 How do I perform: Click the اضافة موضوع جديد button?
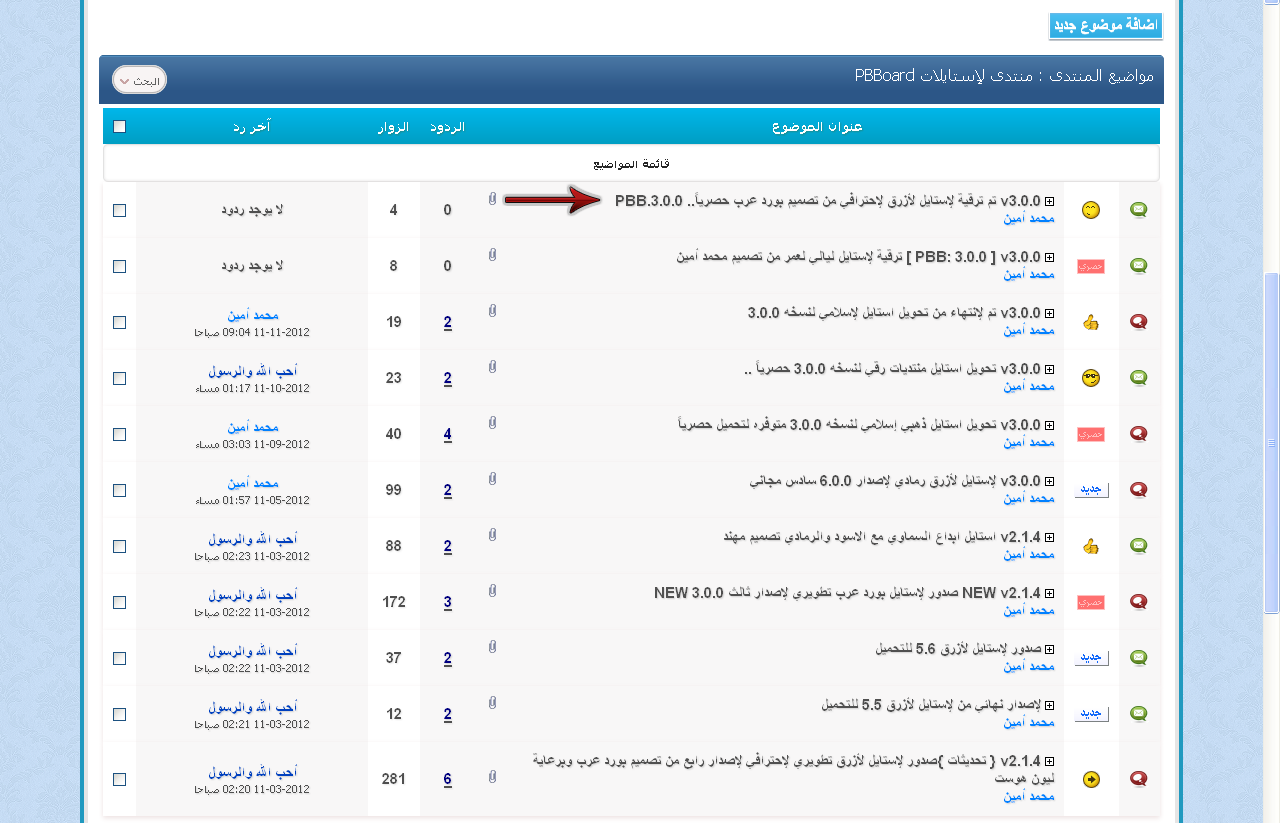point(1106,26)
